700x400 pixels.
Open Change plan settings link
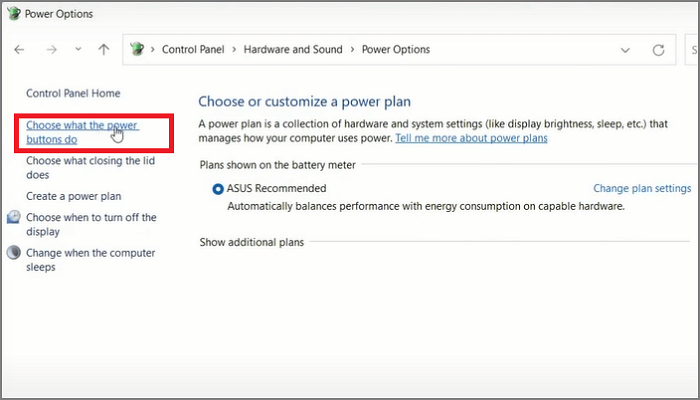click(641, 188)
